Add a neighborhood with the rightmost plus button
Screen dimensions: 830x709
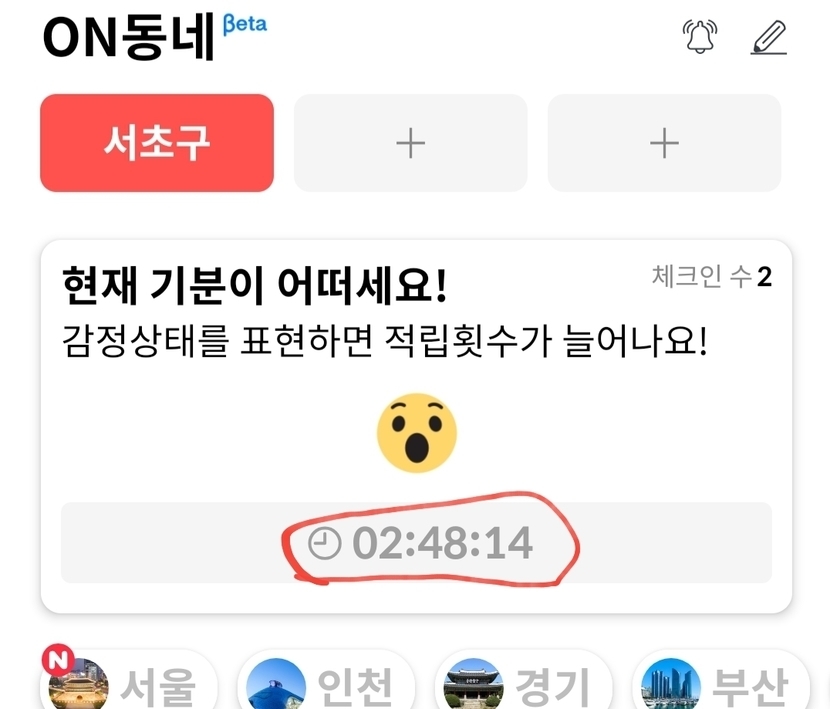tap(664, 143)
